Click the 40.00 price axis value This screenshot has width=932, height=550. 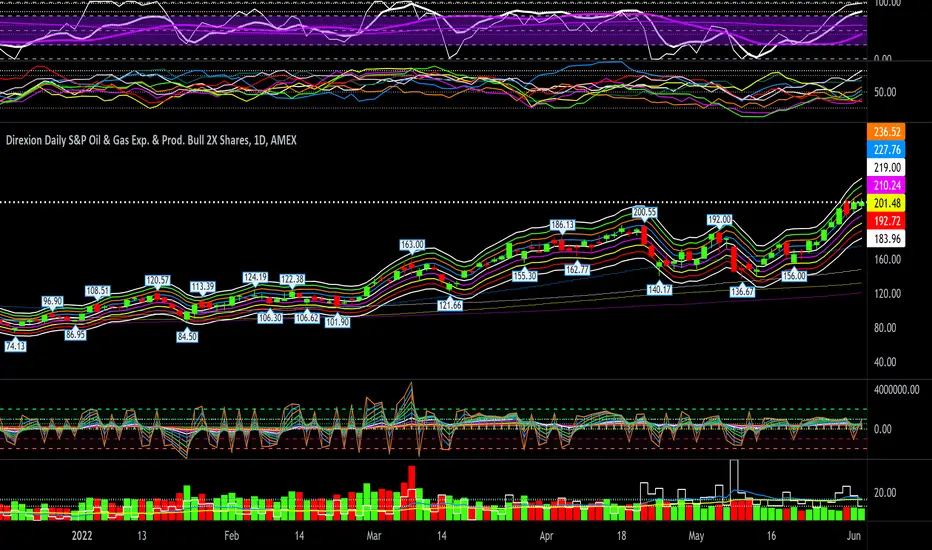885,362
